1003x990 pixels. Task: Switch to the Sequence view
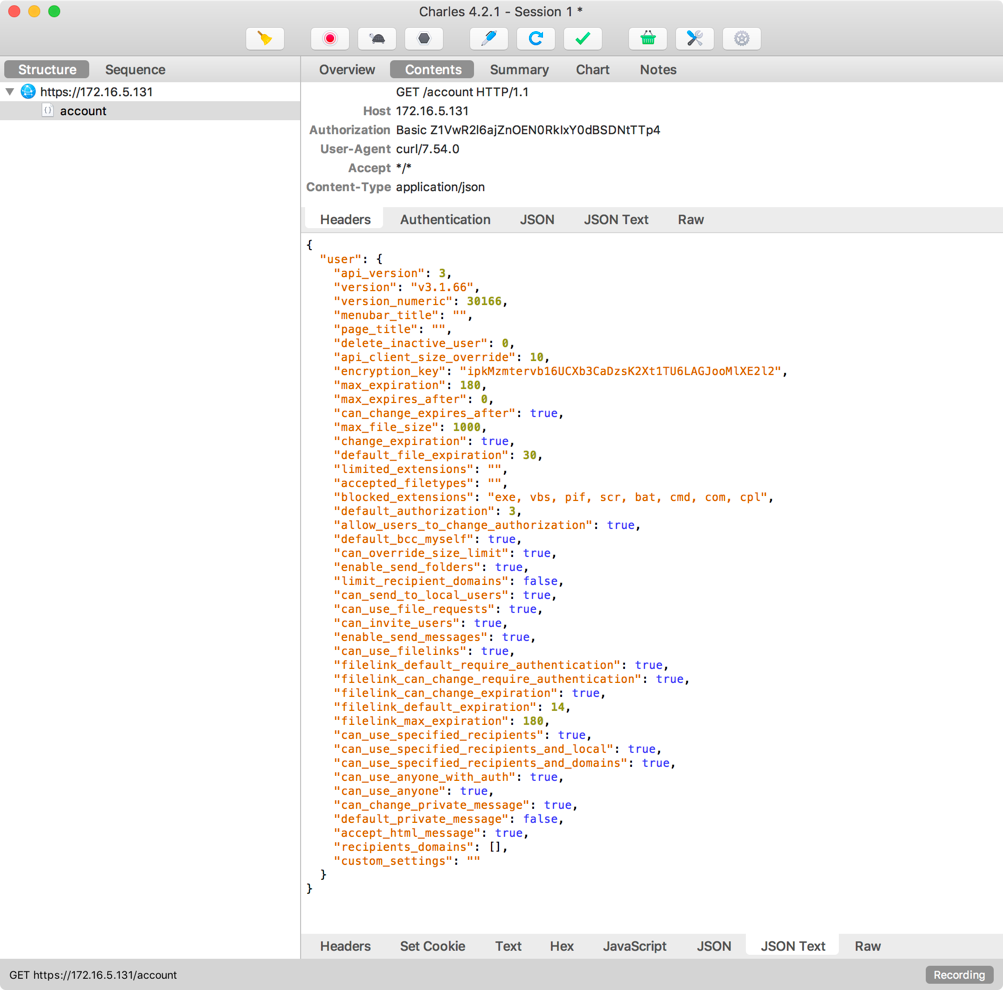pos(135,70)
